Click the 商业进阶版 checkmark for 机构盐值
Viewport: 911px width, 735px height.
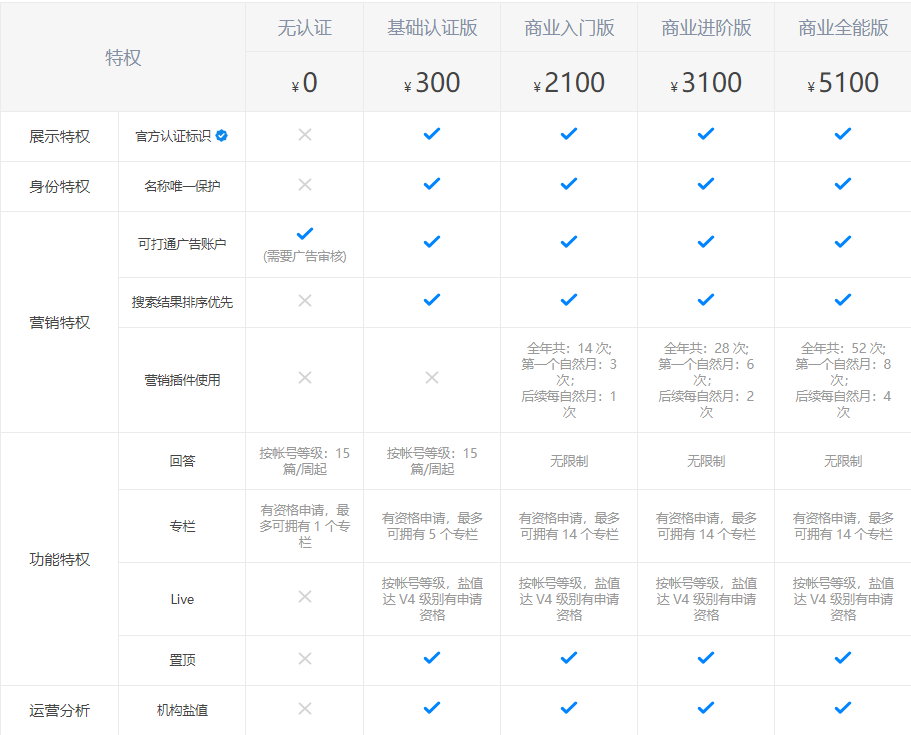[x=706, y=707]
